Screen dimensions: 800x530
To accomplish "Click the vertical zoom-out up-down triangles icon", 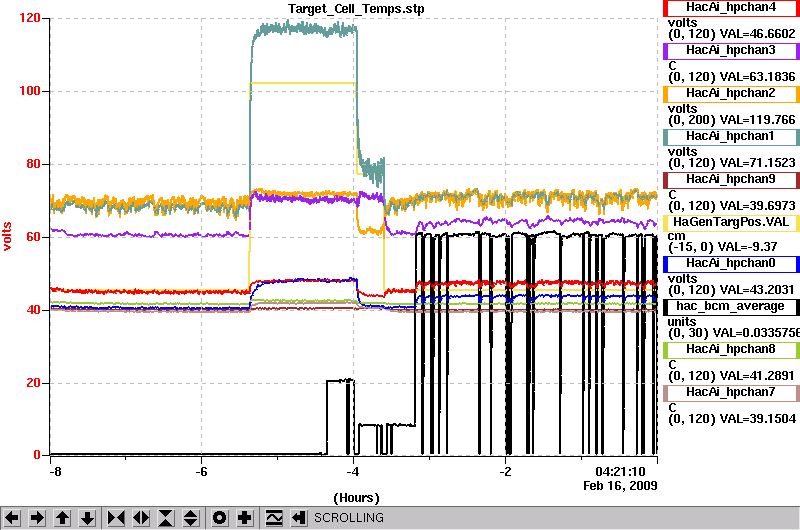I will pyautogui.click(x=191, y=518).
